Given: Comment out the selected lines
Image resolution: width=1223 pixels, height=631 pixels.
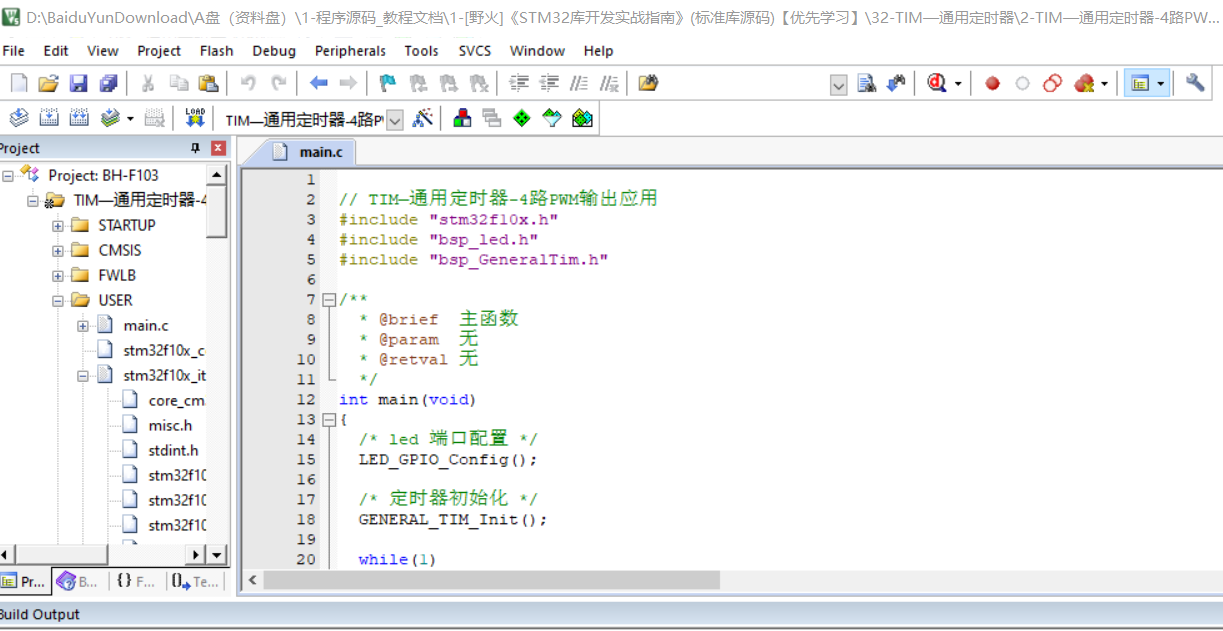Looking at the screenshot, I should click(579, 84).
